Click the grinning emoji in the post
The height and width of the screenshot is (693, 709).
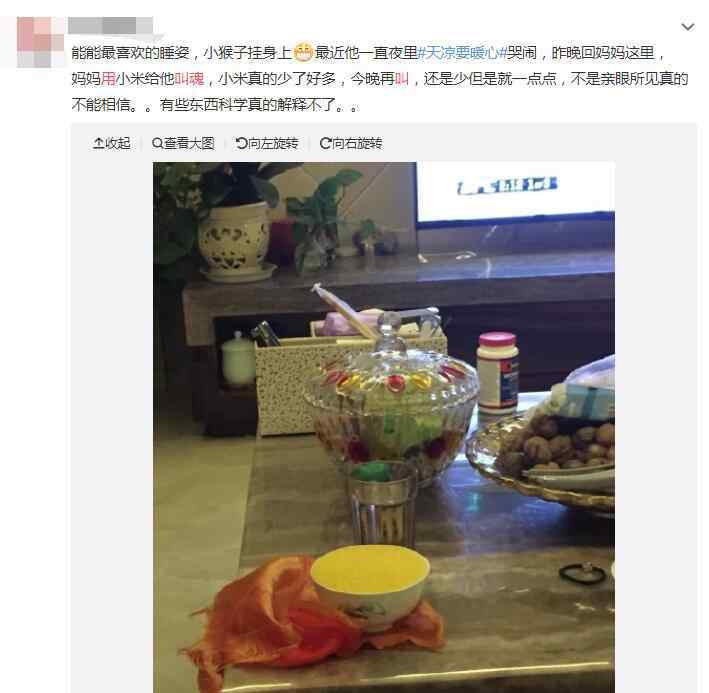click(303, 52)
